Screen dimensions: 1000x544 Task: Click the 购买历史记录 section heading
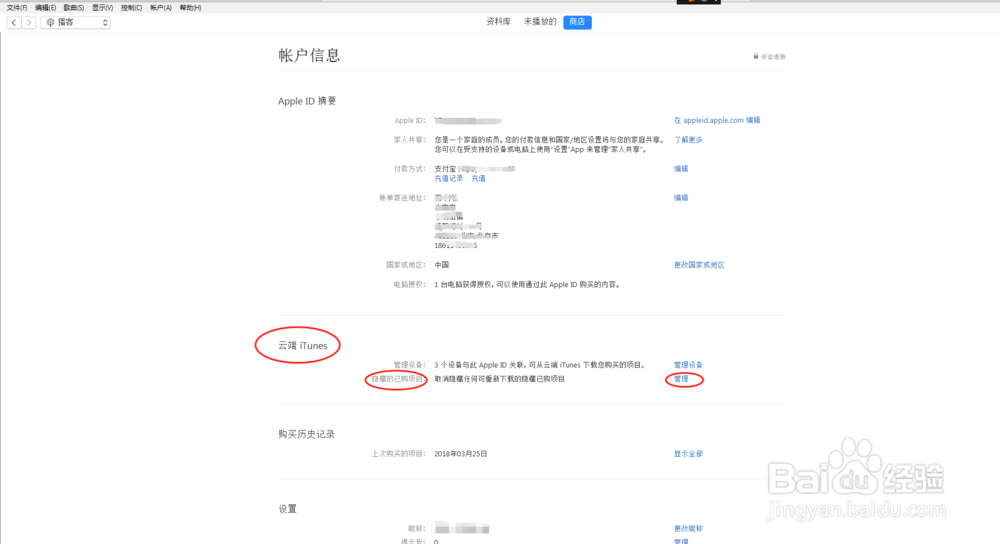306,434
